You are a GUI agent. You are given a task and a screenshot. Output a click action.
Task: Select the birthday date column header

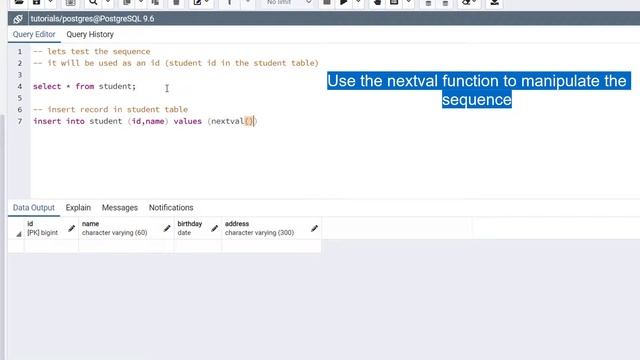point(198,228)
